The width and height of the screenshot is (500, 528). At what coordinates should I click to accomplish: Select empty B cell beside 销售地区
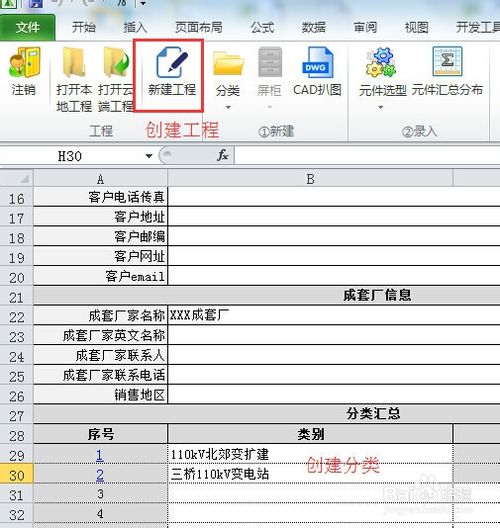[x=333, y=395]
